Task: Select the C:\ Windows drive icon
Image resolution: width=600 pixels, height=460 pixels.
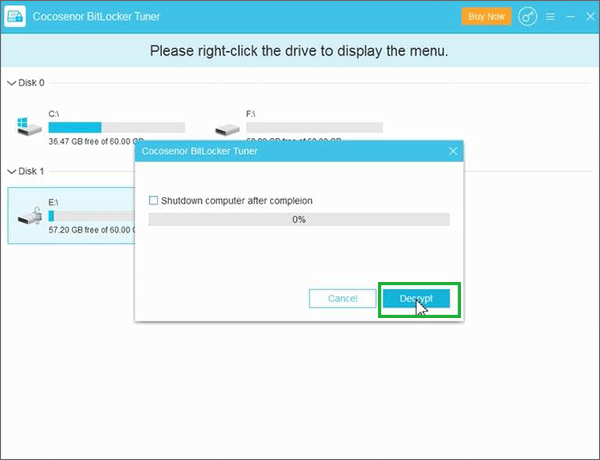Action: tap(29, 127)
